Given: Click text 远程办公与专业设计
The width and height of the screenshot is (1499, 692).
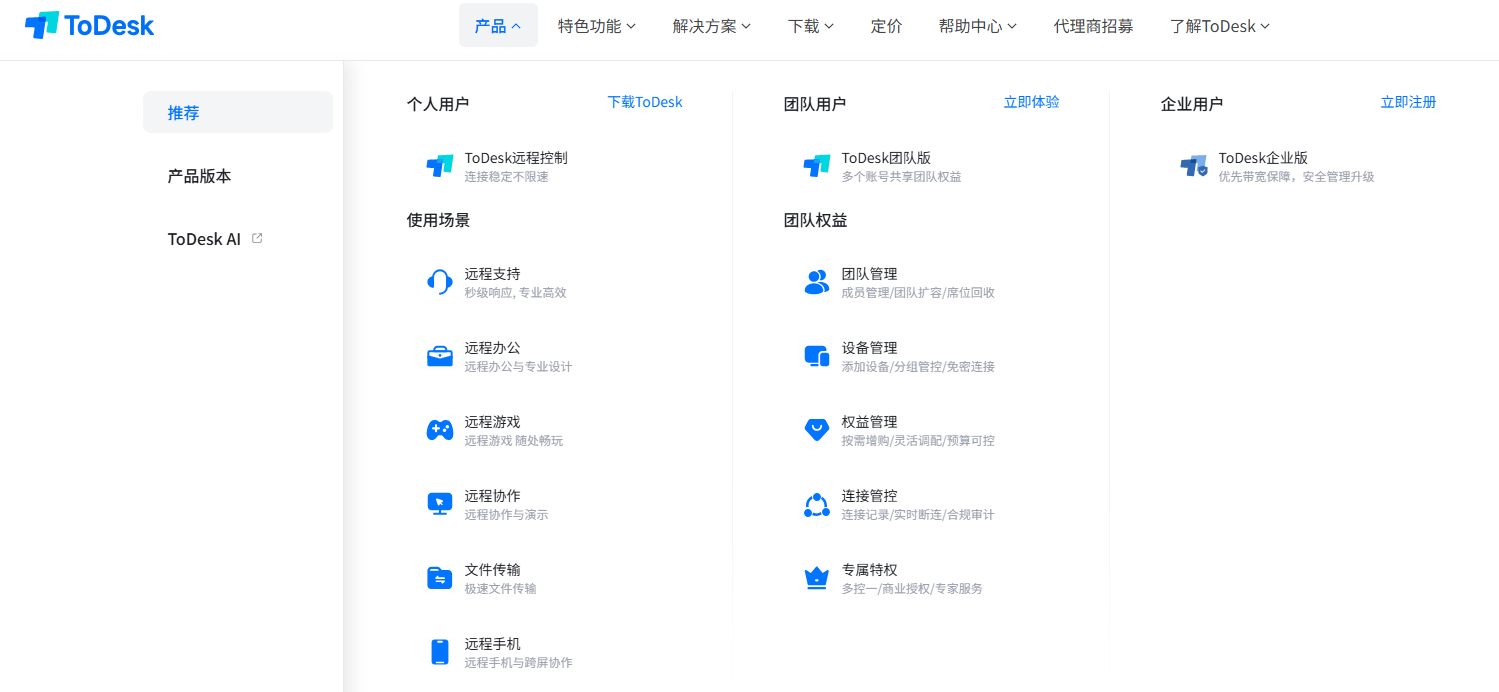Looking at the screenshot, I should click(519, 367).
